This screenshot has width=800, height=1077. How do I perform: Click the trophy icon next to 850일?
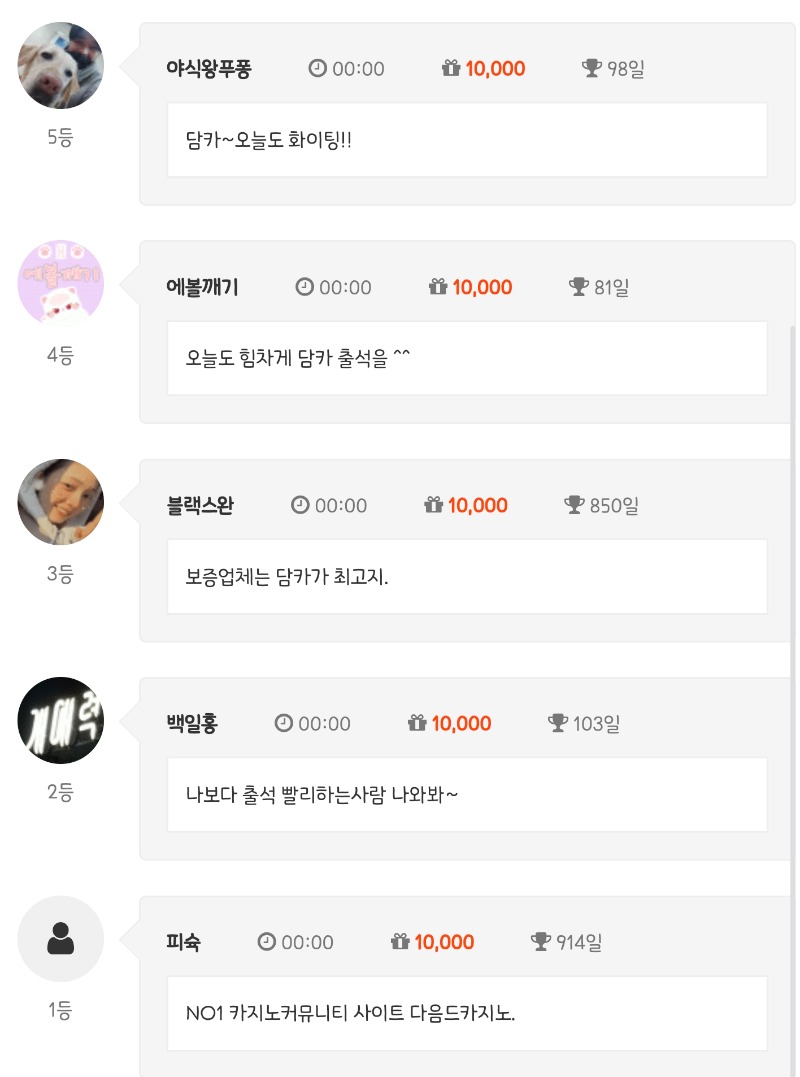[574, 505]
